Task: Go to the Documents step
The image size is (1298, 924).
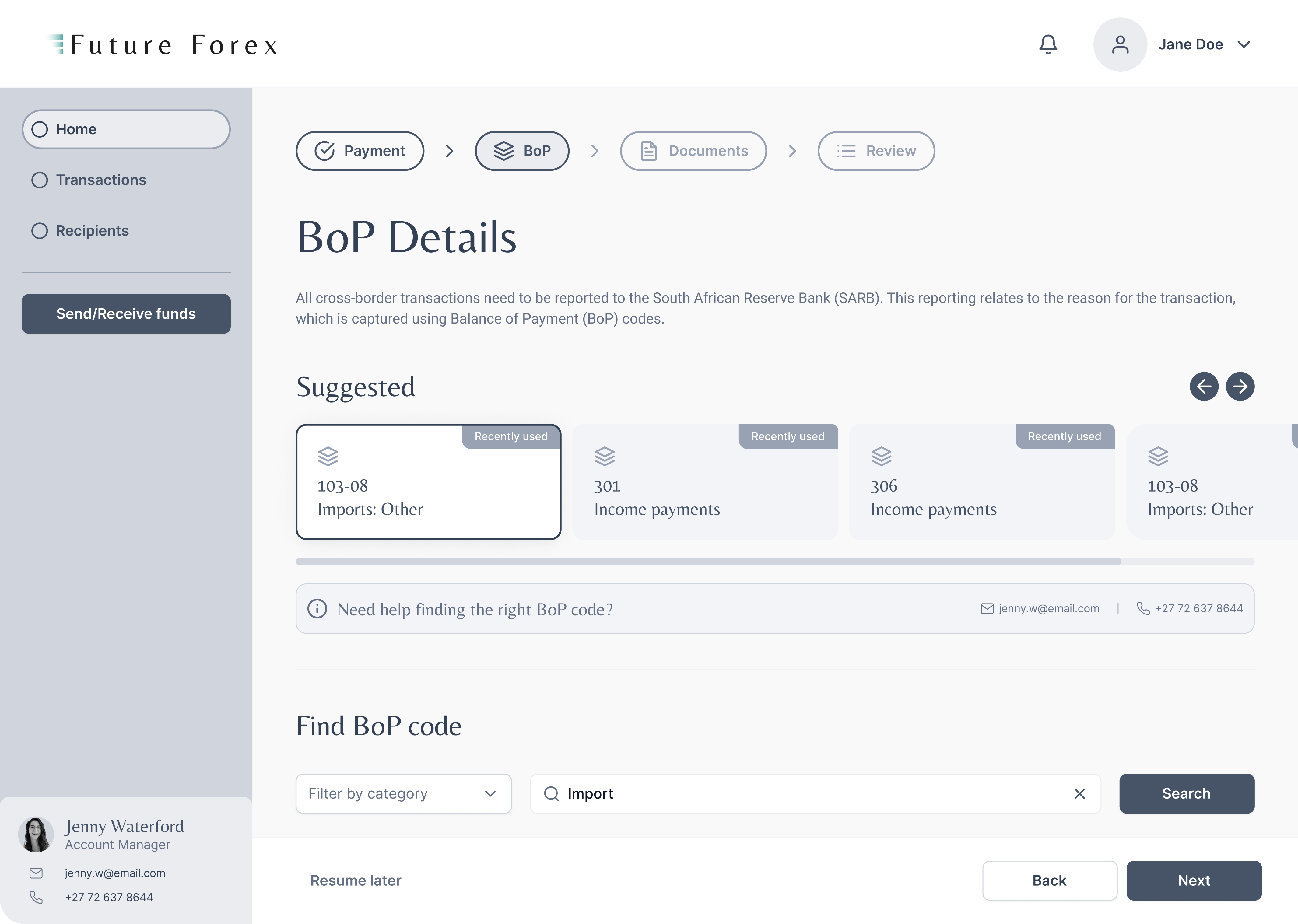Action: (x=693, y=151)
